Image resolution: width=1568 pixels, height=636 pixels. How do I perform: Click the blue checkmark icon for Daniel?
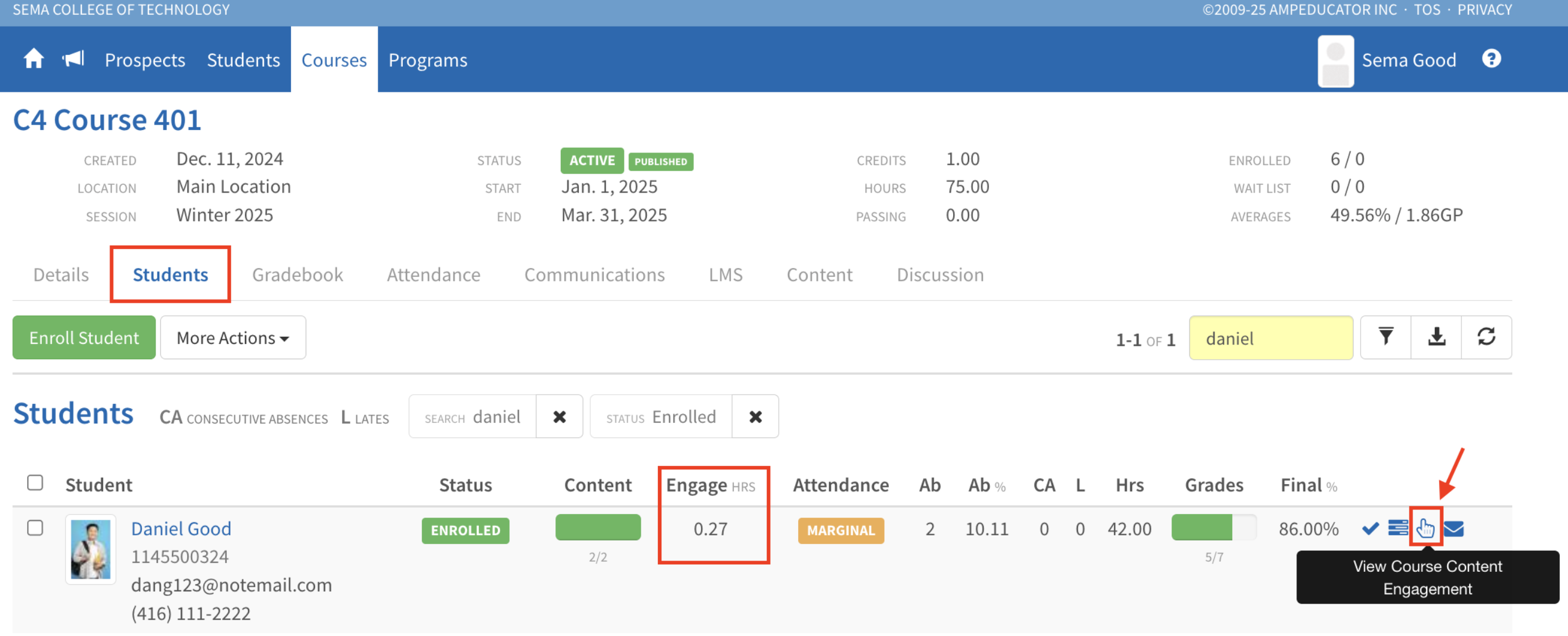tap(1370, 528)
